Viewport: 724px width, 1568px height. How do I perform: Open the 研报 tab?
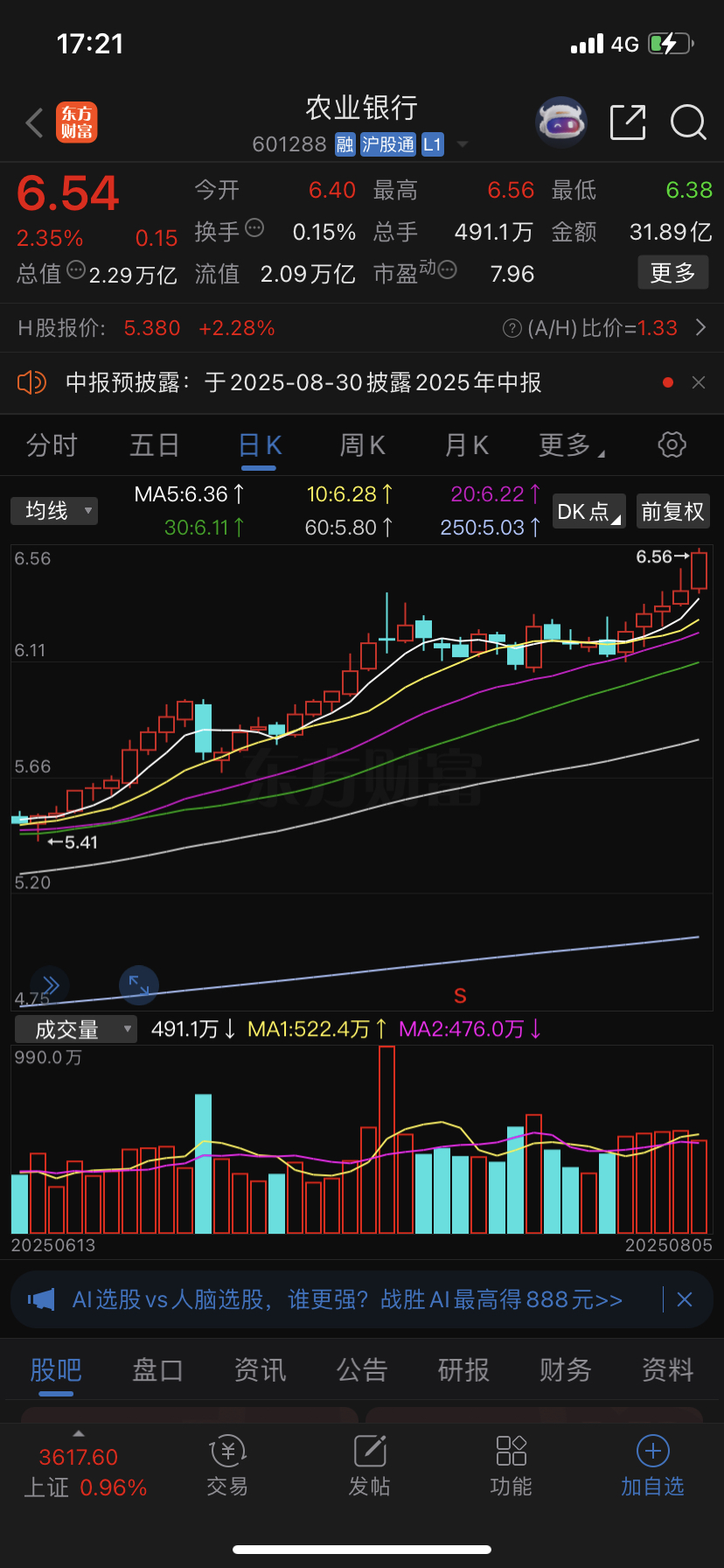[x=463, y=1370]
